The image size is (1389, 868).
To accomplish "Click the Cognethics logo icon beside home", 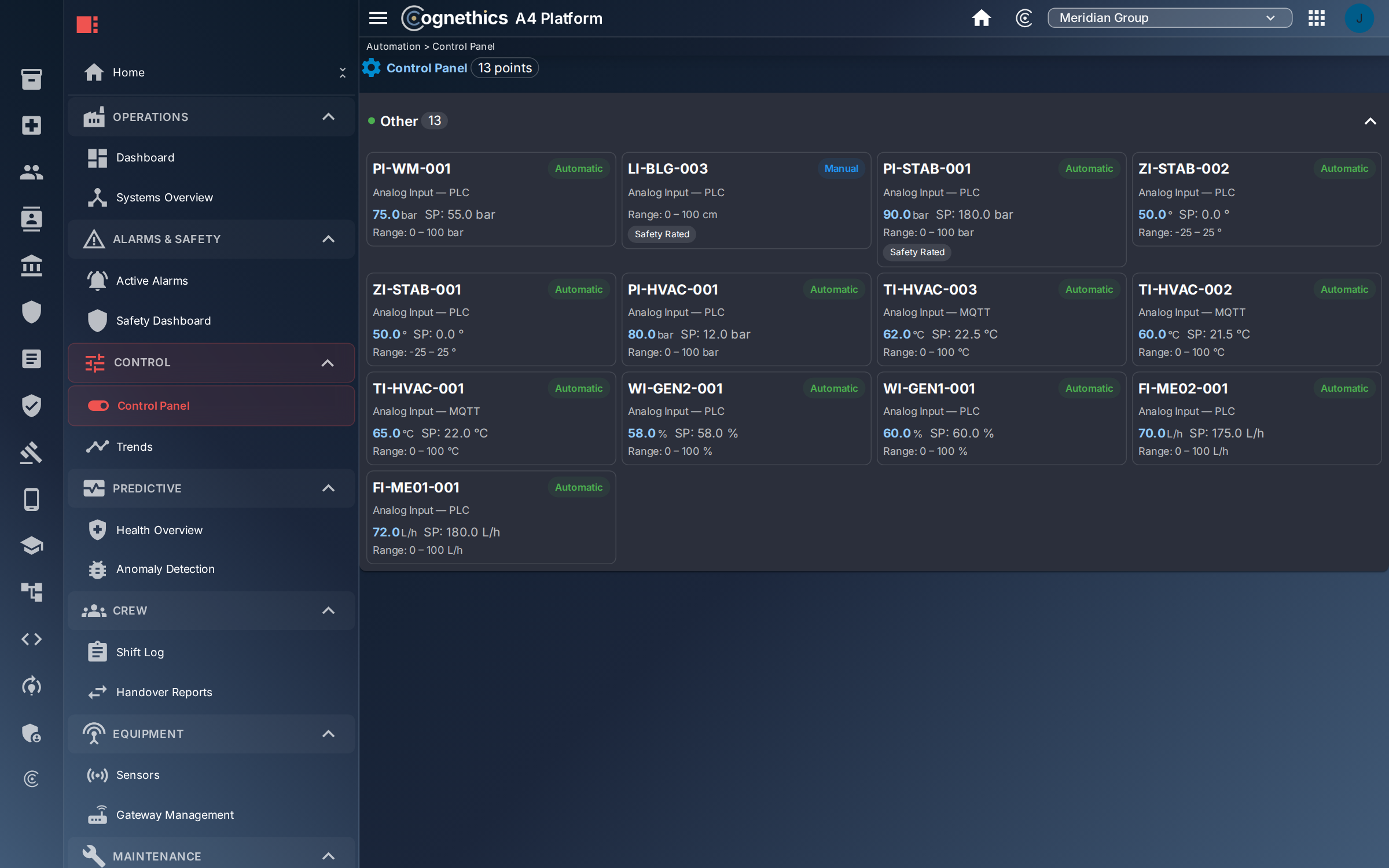I will click(x=1024, y=18).
